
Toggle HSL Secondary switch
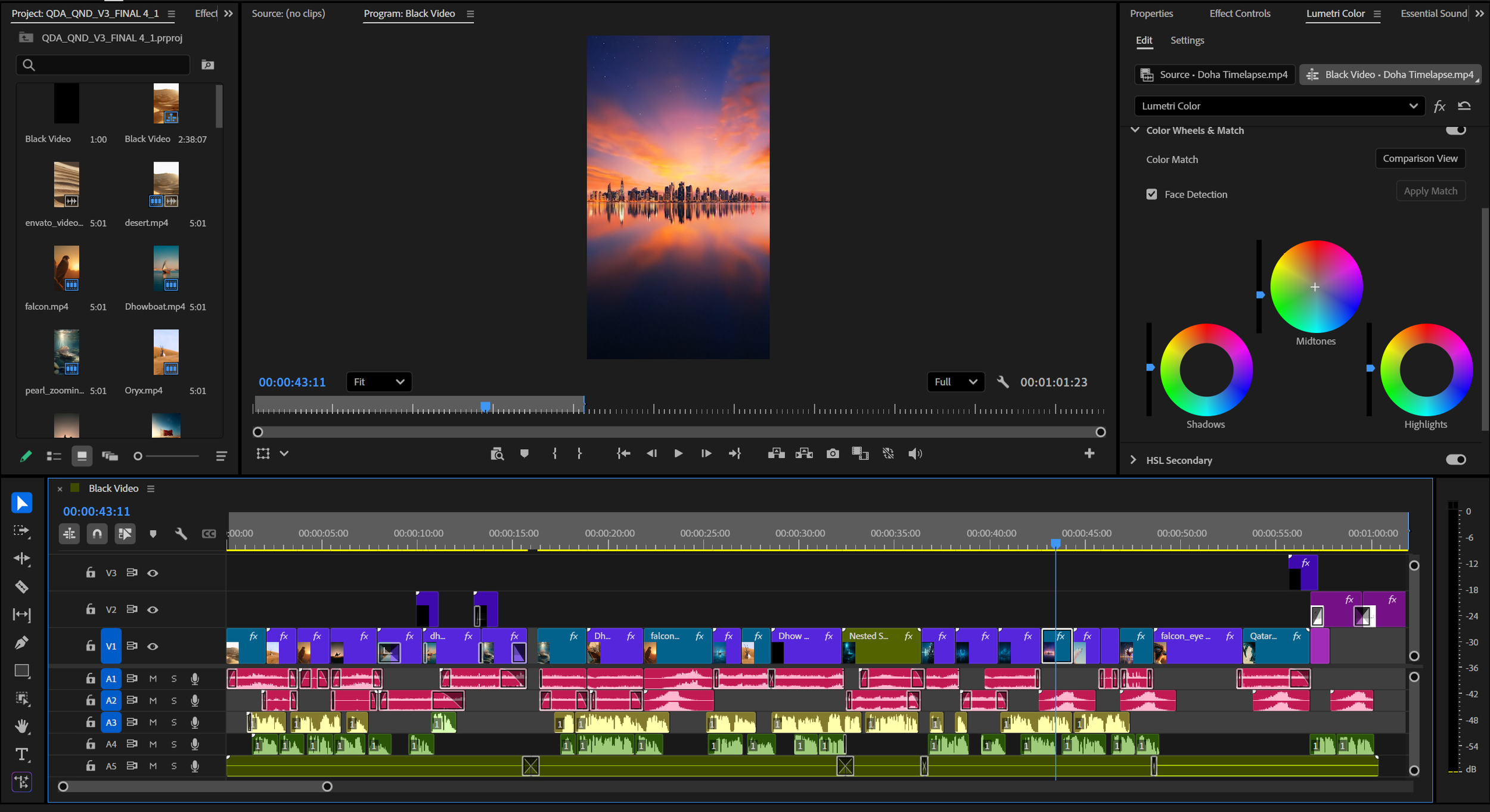tap(1455, 459)
